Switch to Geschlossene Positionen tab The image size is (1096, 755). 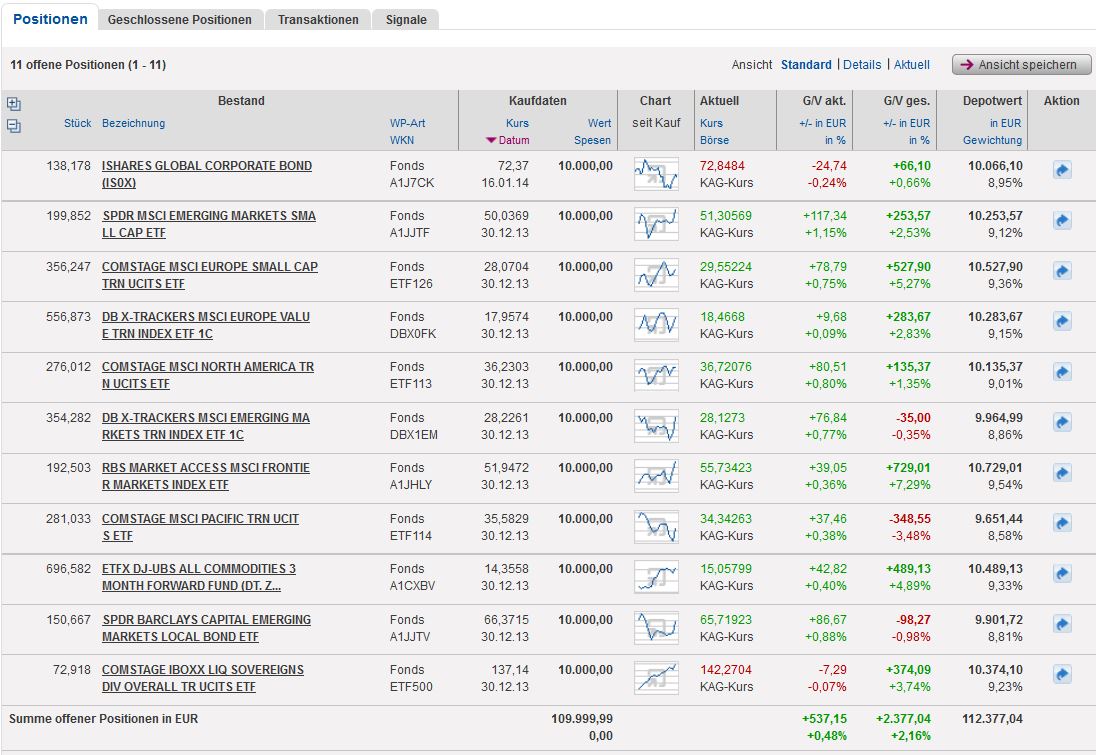click(180, 20)
